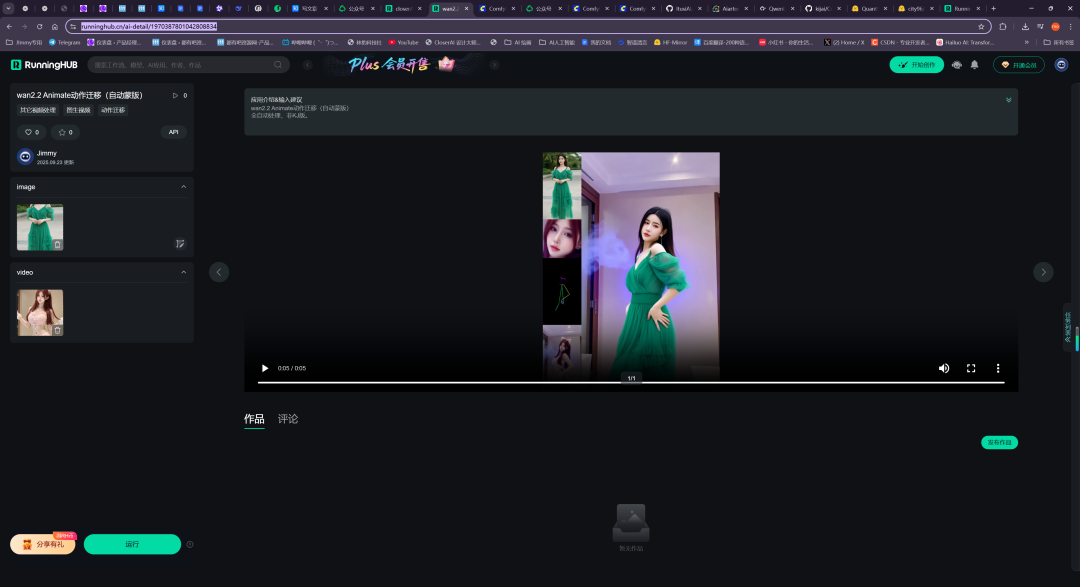Viewport: 1080px width, 587px height.
Task: Switch to the city96 browser tab
Action: coord(915,8)
